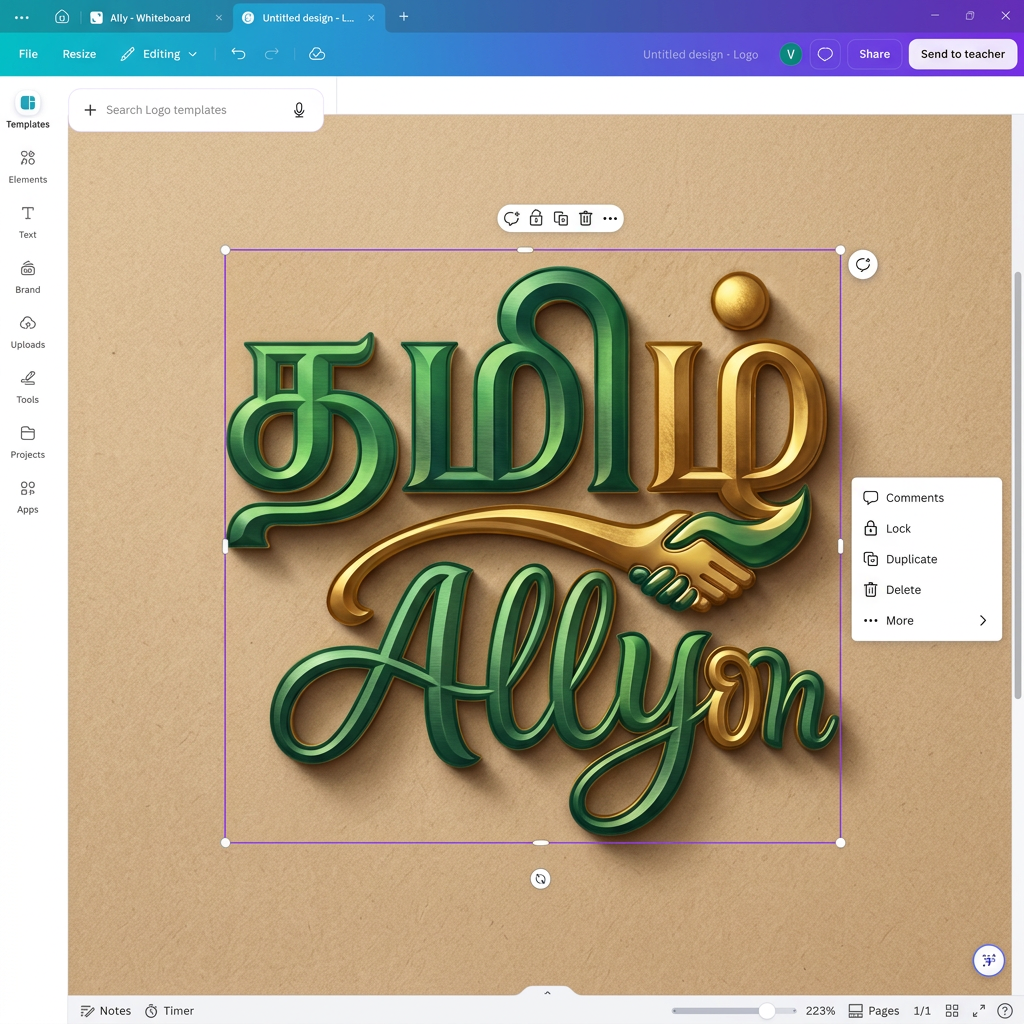Screen dimensions: 1024x1024
Task: Click the Redo arrow icon
Action: click(272, 54)
